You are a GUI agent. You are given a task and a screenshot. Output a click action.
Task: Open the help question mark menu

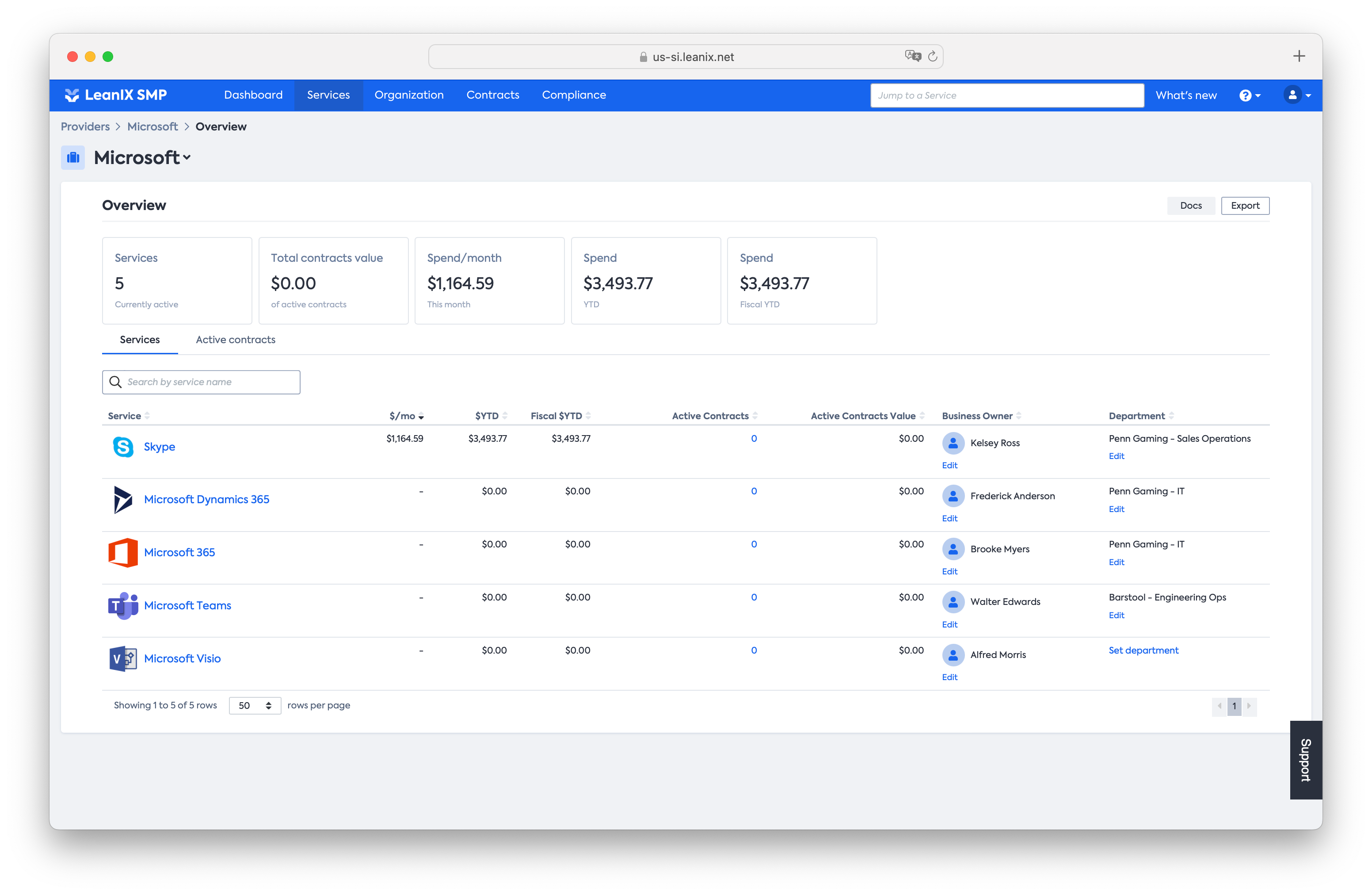click(1250, 96)
